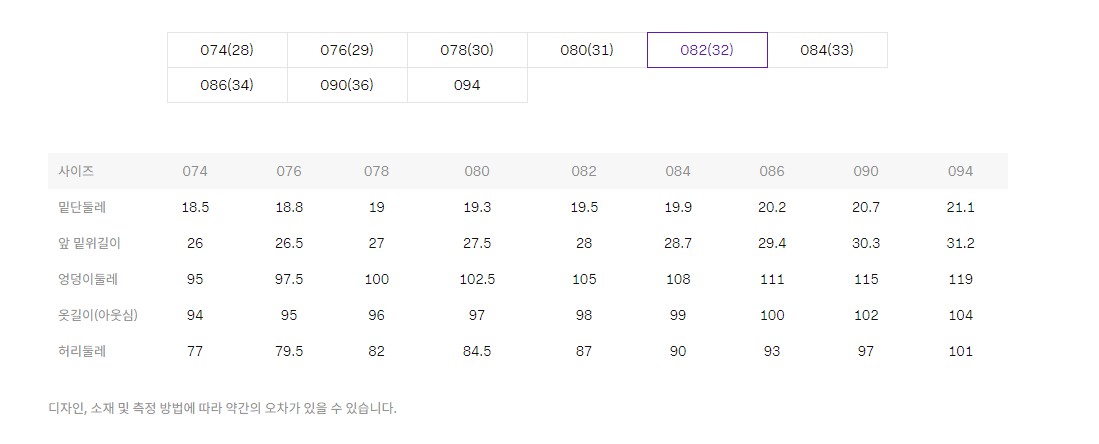Pick the 094 size option button
Viewport: 1099px width, 444px height.
[467, 85]
